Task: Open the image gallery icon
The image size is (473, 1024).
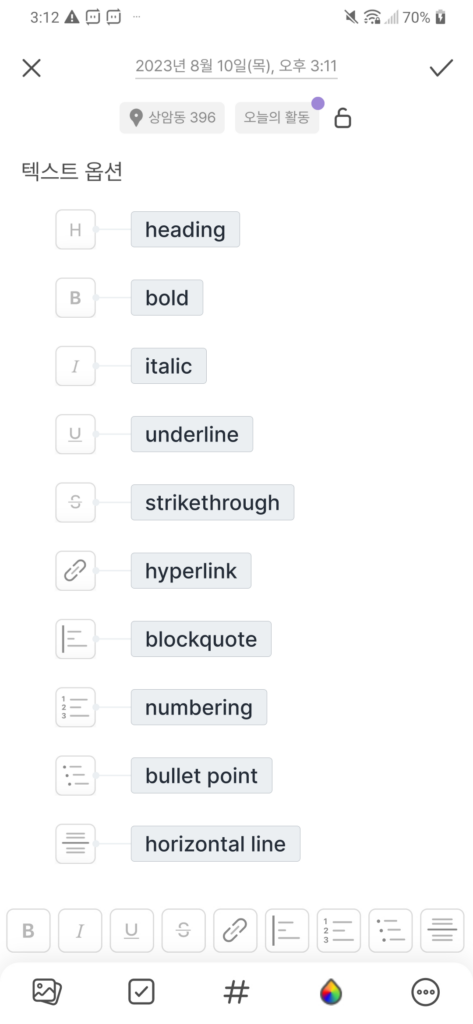Action: [x=47, y=993]
